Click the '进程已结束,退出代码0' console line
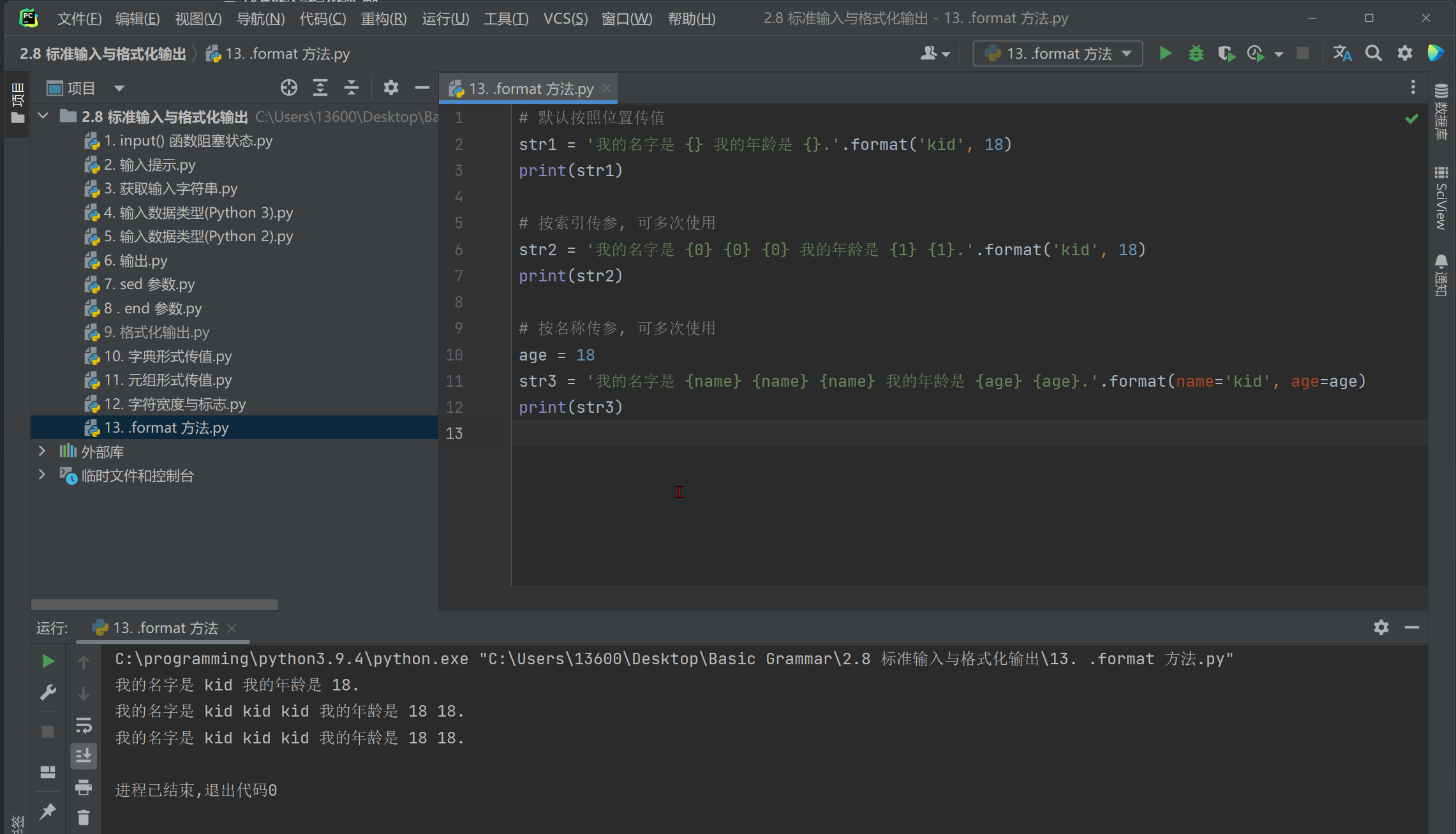1456x834 pixels. click(196, 790)
